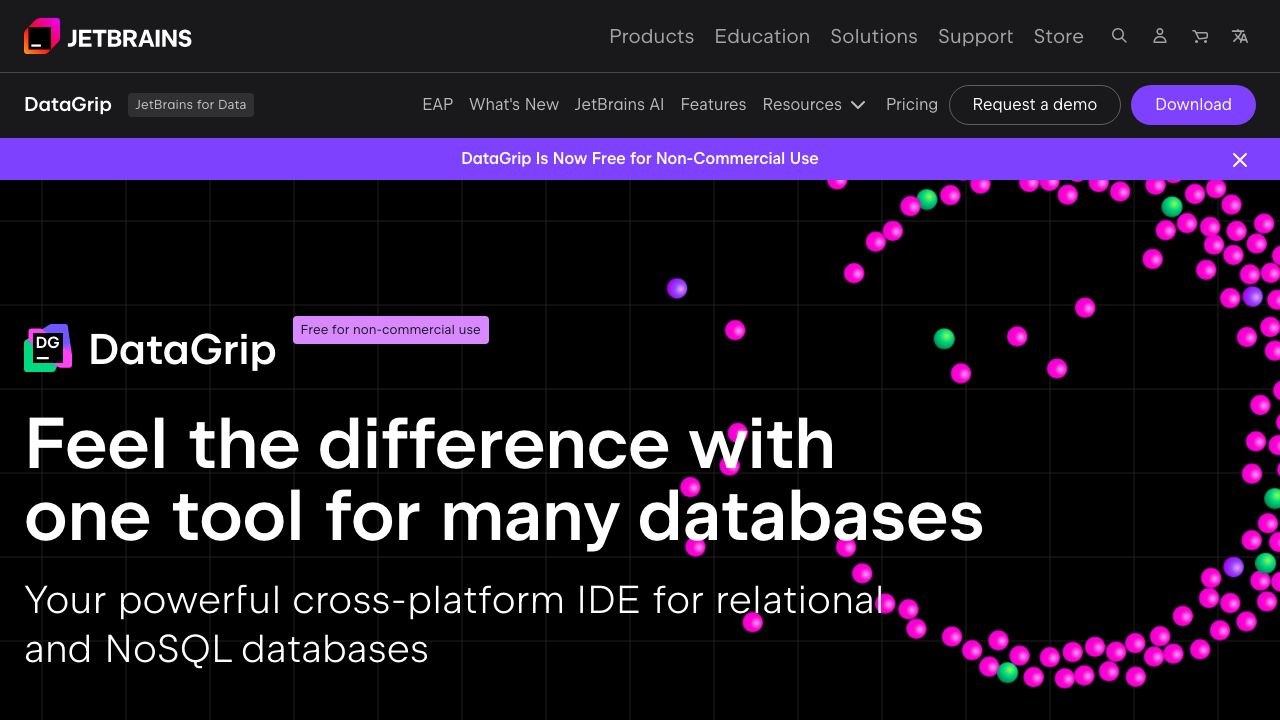
Task: Click the DataGrip DG logo icon
Action: (48, 348)
